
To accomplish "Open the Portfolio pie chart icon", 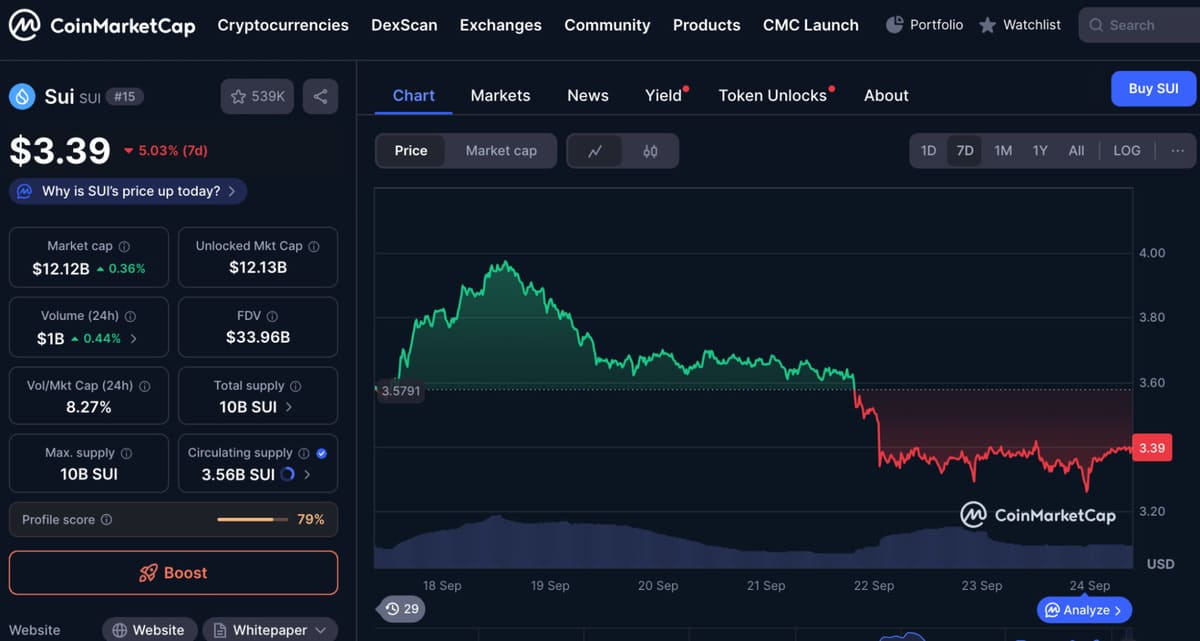I will (x=895, y=25).
